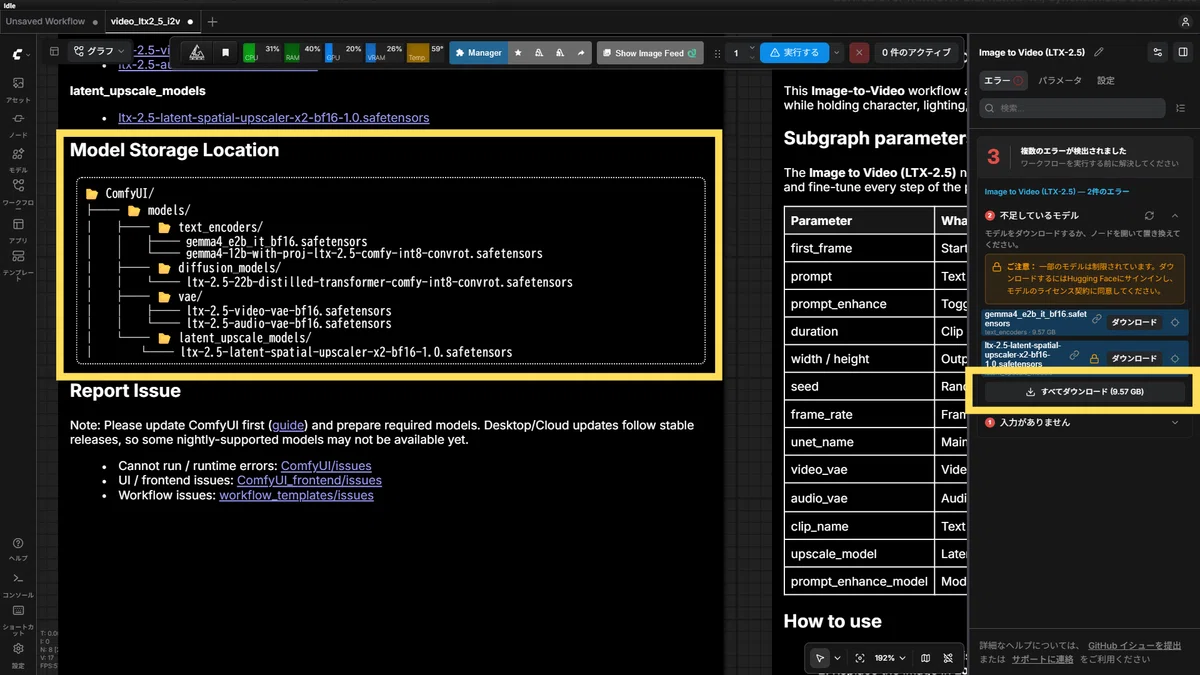Image resolution: width=1200 pixels, height=675 pixels.
Task: Click the lock icon on ltx-2.5-latent-spatial-upscaler row
Action: pos(1094,357)
